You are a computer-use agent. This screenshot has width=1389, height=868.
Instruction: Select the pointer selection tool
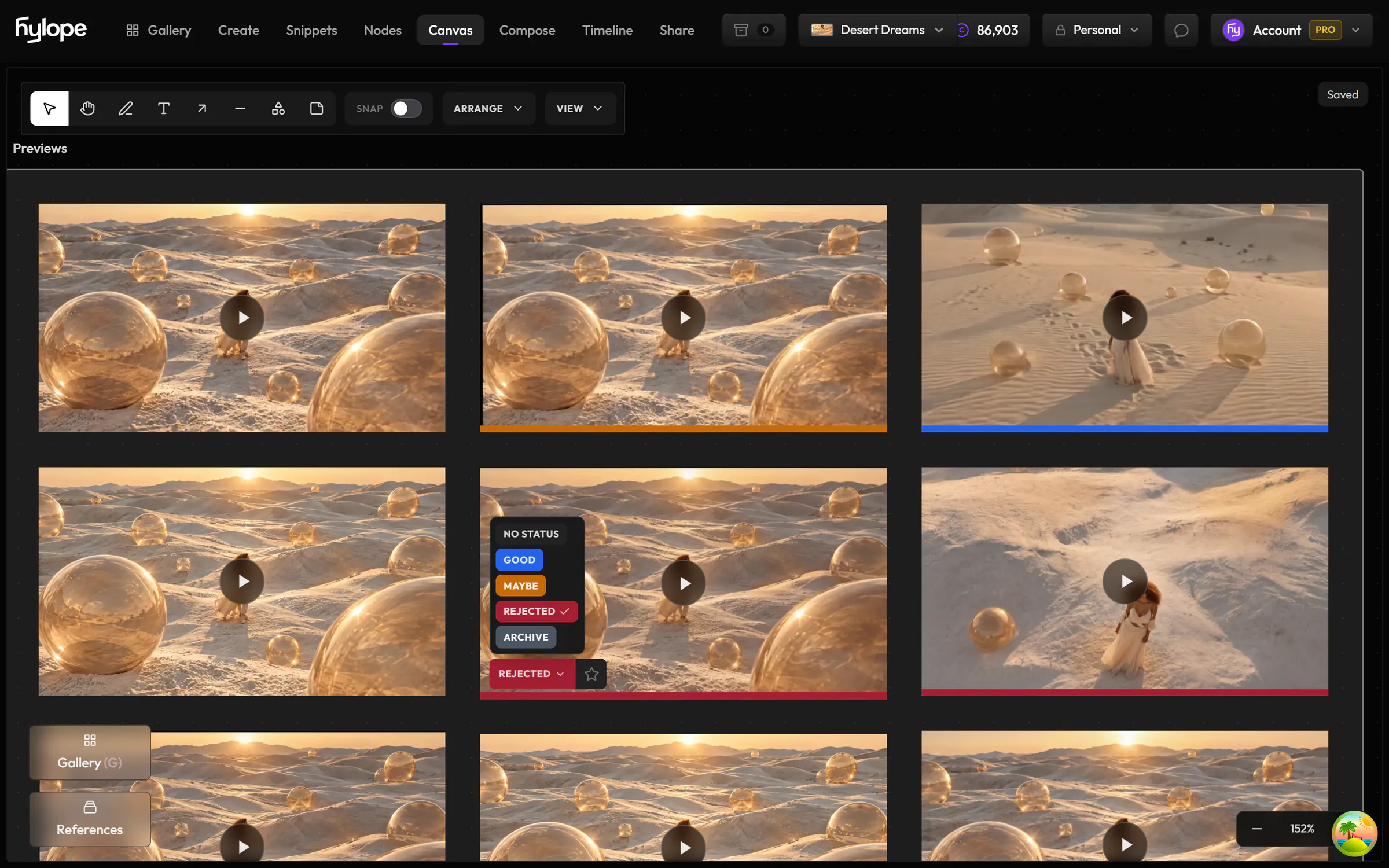[x=49, y=108]
